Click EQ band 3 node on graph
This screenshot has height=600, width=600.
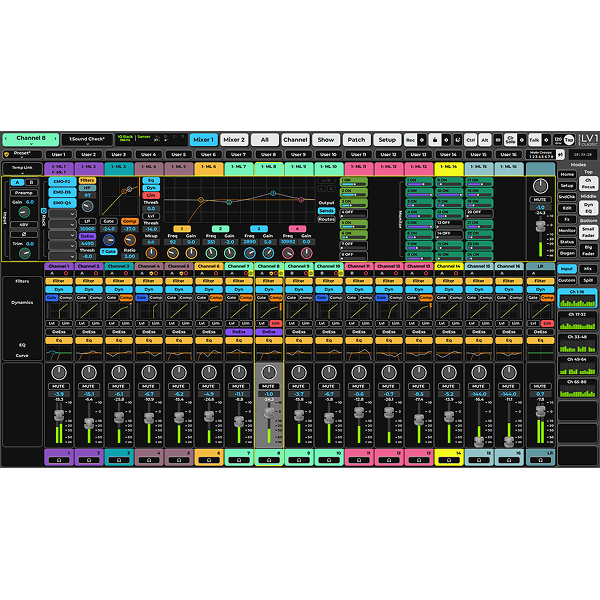(273, 193)
